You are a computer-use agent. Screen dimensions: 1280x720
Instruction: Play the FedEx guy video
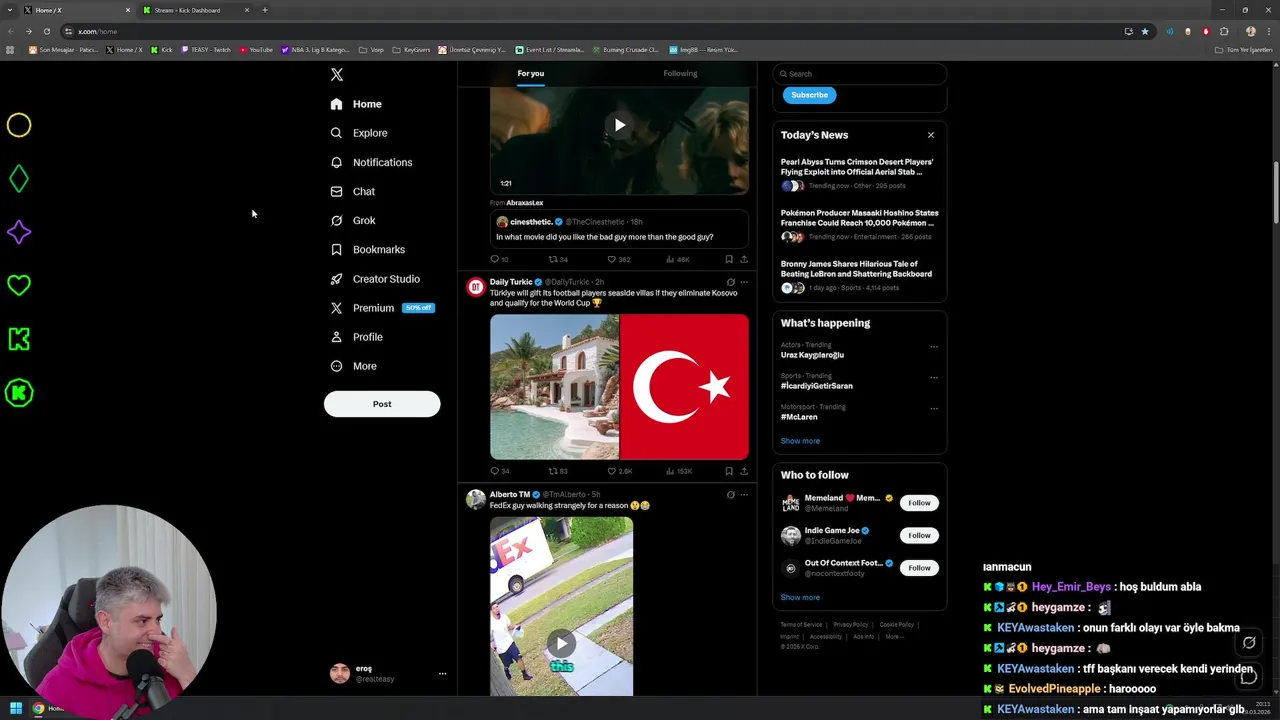click(x=561, y=643)
